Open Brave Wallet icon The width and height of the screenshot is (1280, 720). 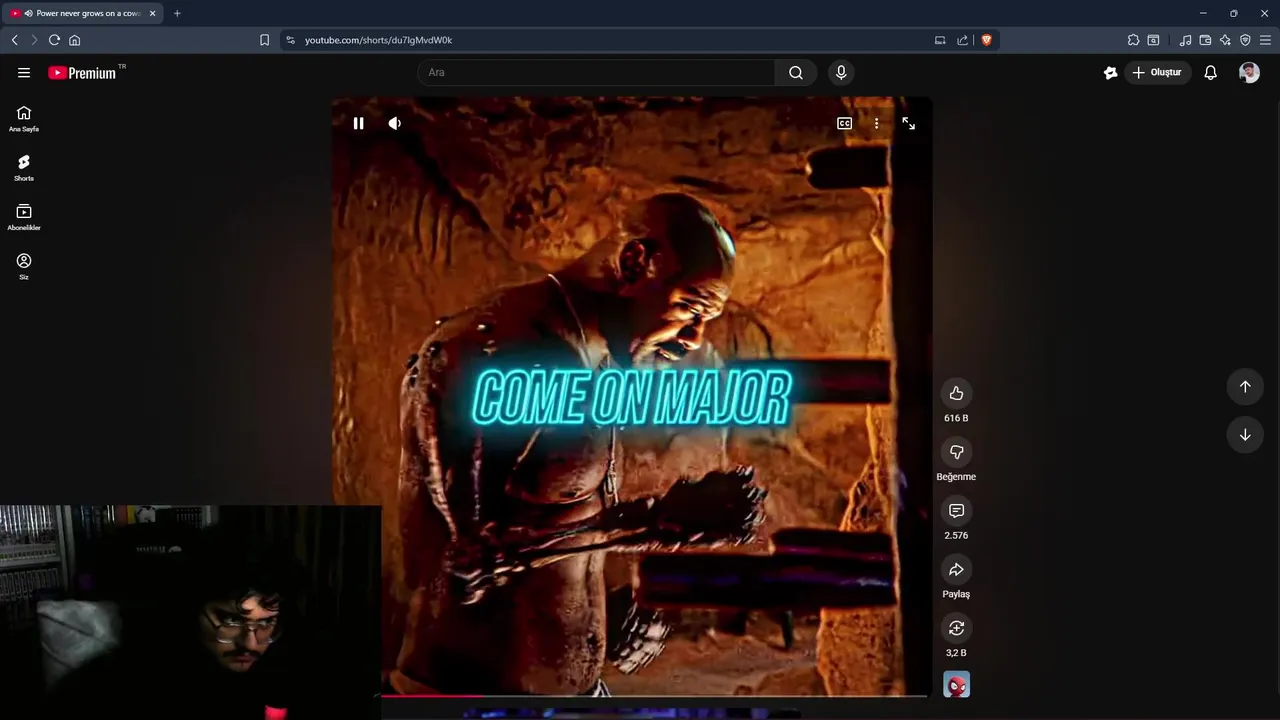tap(1205, 40)
